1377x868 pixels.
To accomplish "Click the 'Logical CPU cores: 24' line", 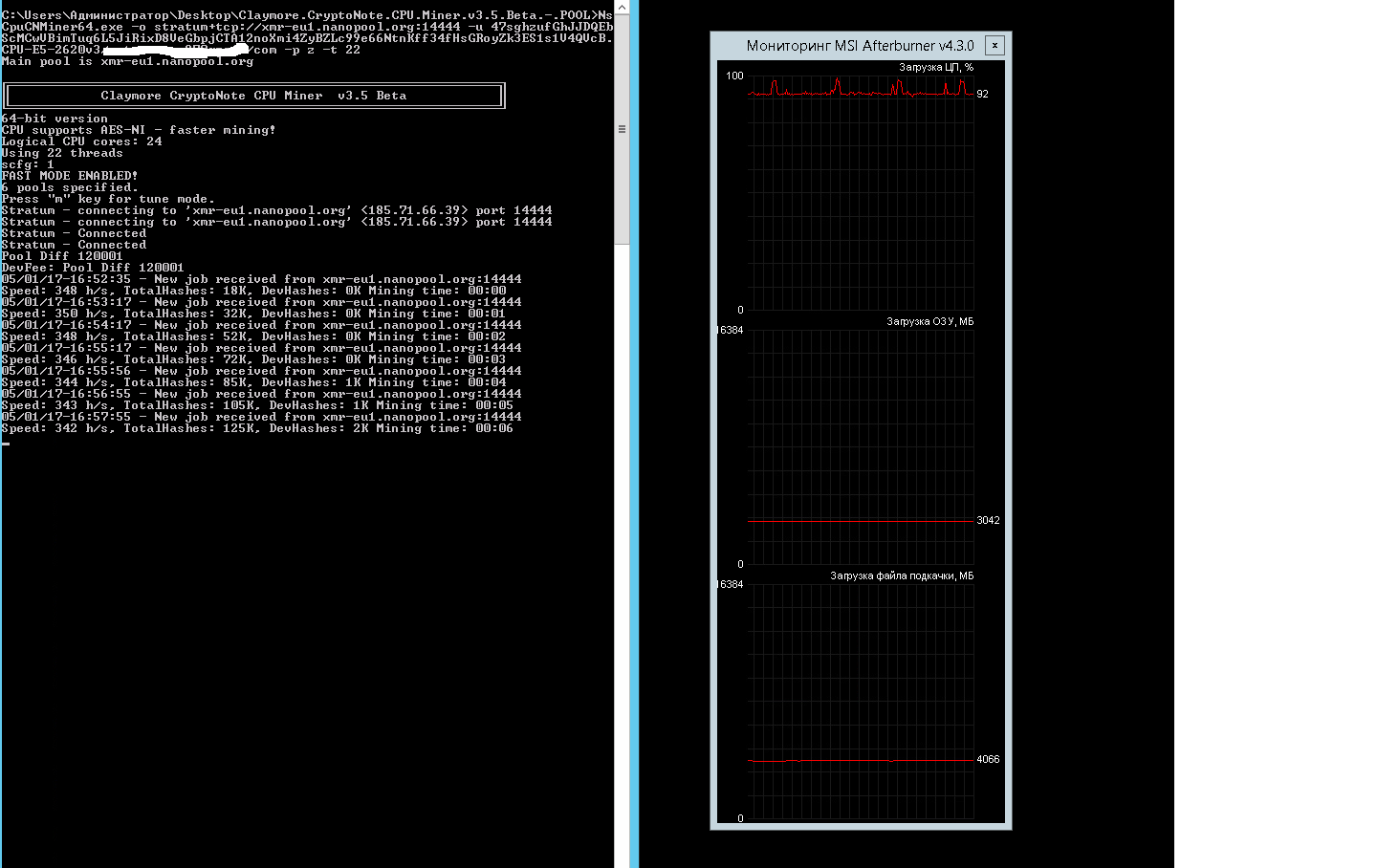I will pyautogui.click(x=82, y=141).
